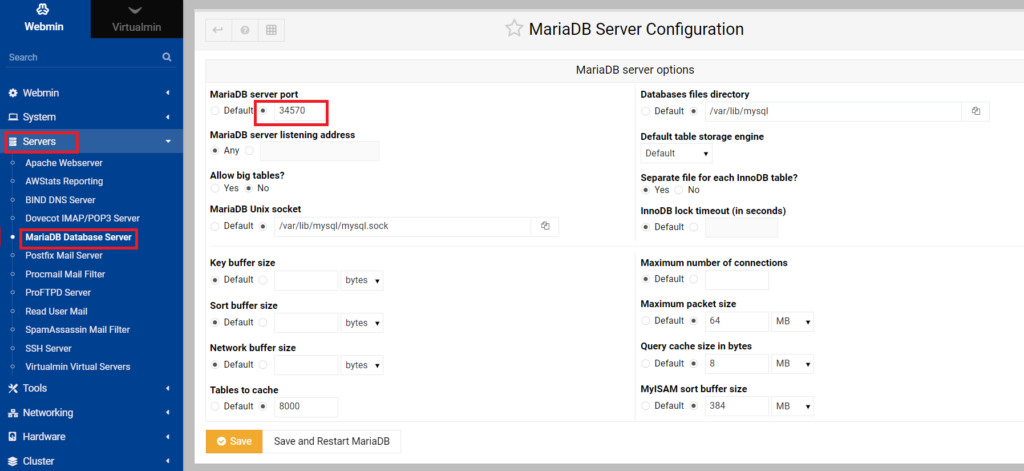This screenshot has width=1024, height=471.
Task: Click the Tables to cache input field
Action: point(306,406)
